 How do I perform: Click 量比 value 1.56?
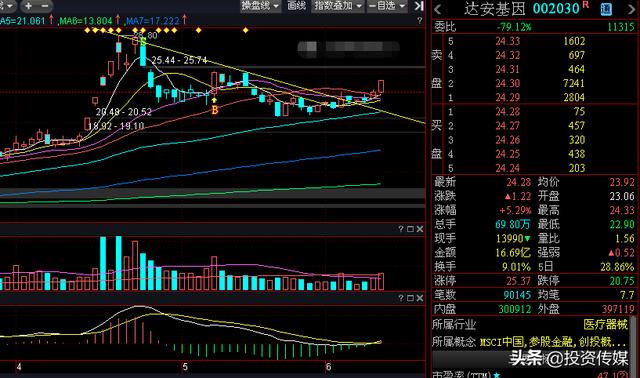click(x=625, y=238)
